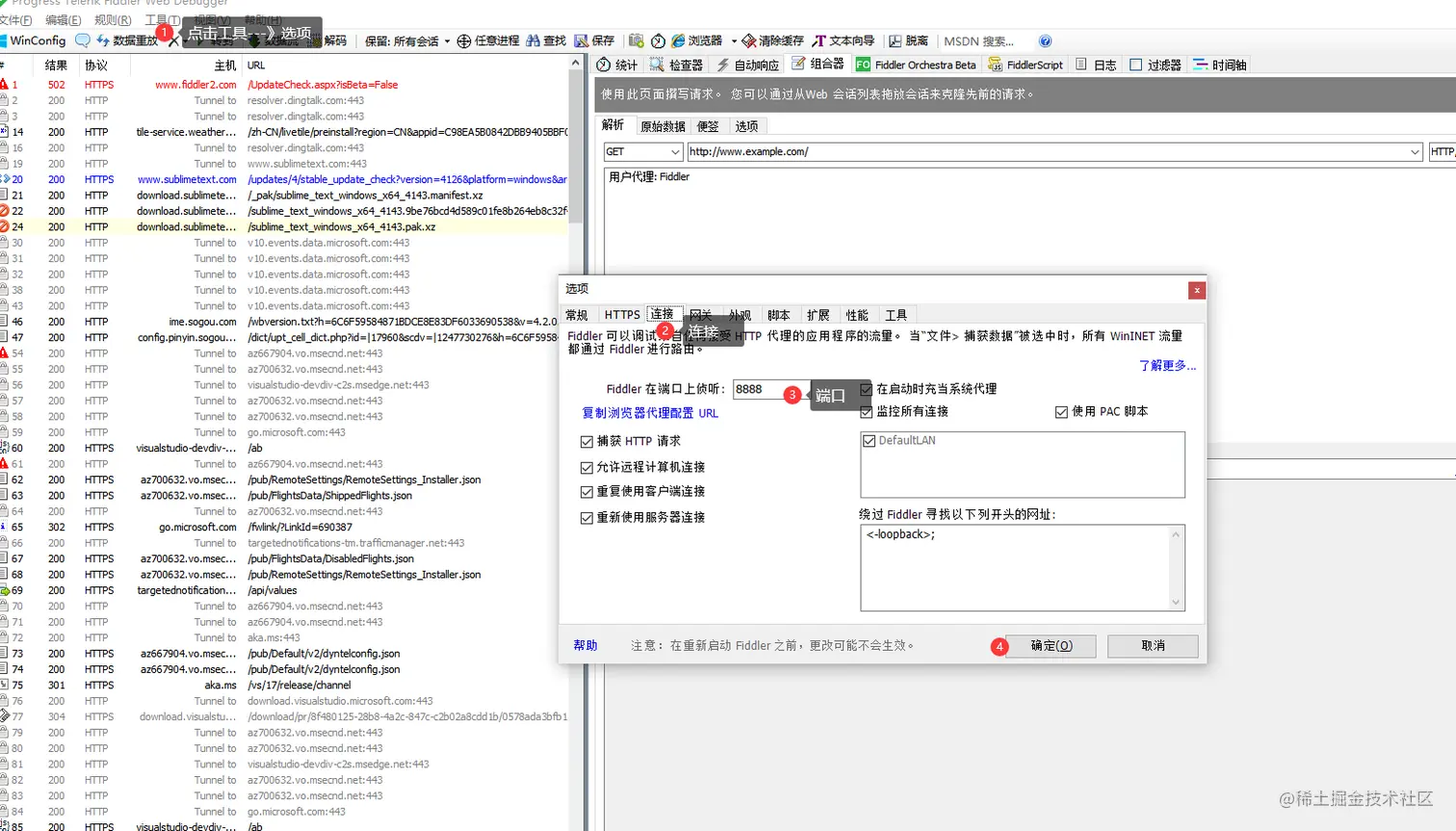Click the 帮助 link in options dialog
The image size is (1456, 831).
585,645
